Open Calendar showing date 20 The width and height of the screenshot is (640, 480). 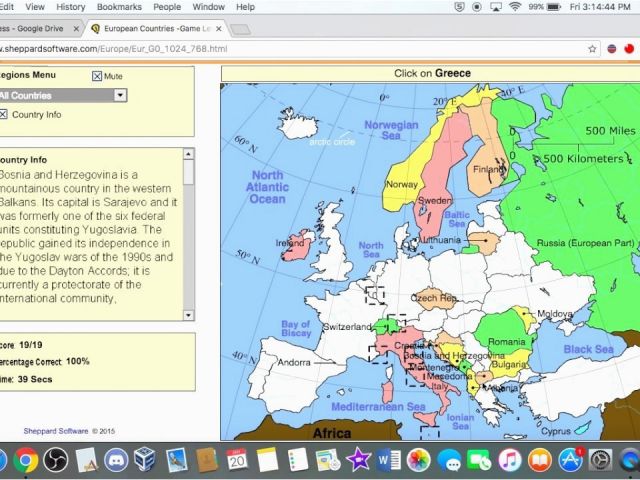click(x=237, y=460)
